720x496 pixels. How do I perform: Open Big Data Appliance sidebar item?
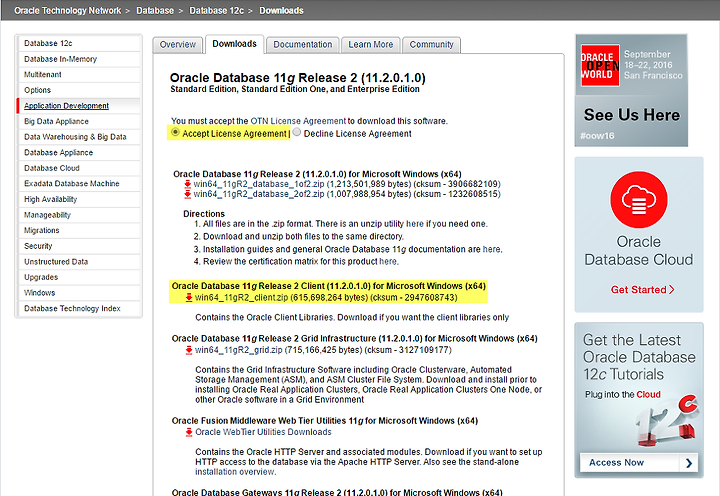point(79,121)
